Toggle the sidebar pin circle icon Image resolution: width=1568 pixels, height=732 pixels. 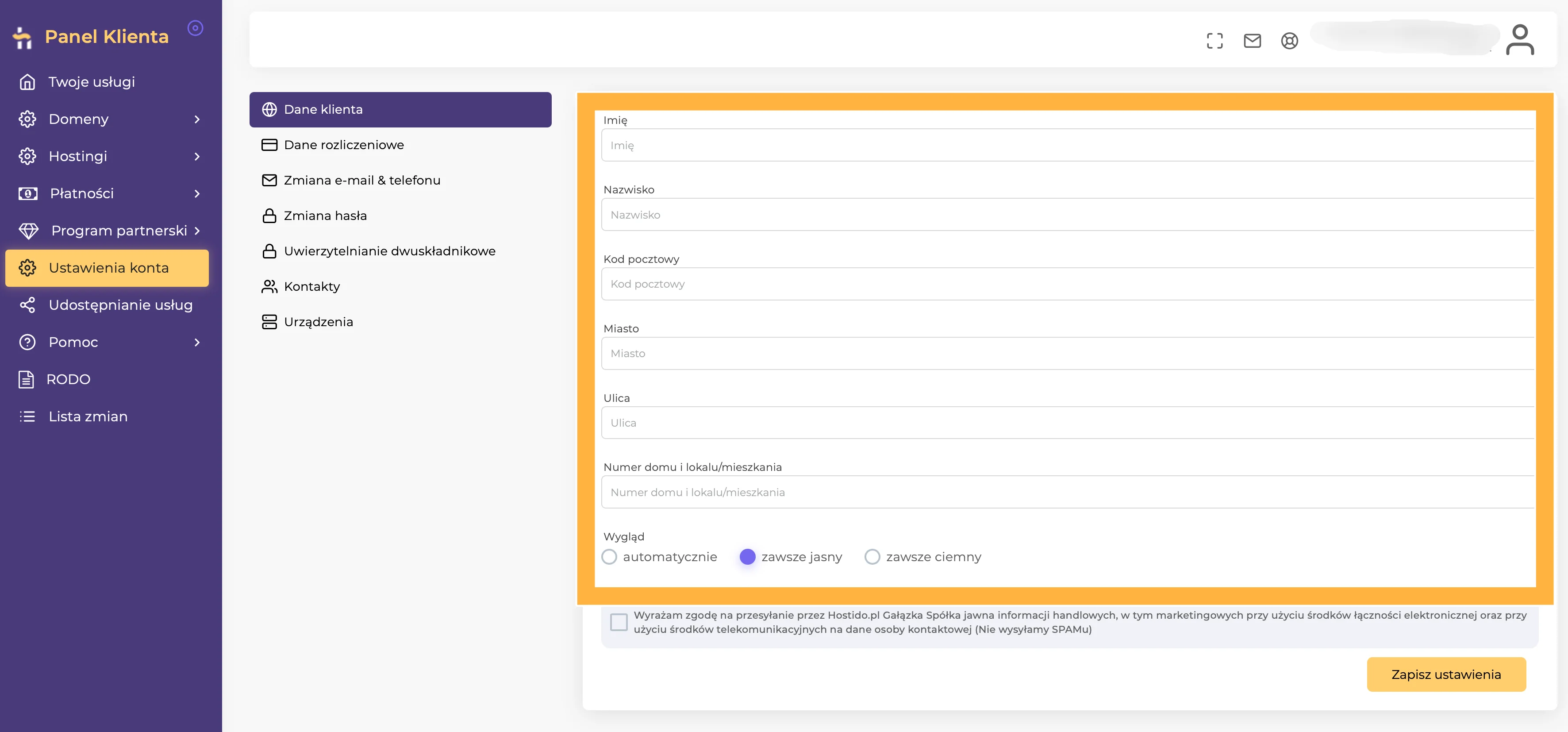(196, 28)
